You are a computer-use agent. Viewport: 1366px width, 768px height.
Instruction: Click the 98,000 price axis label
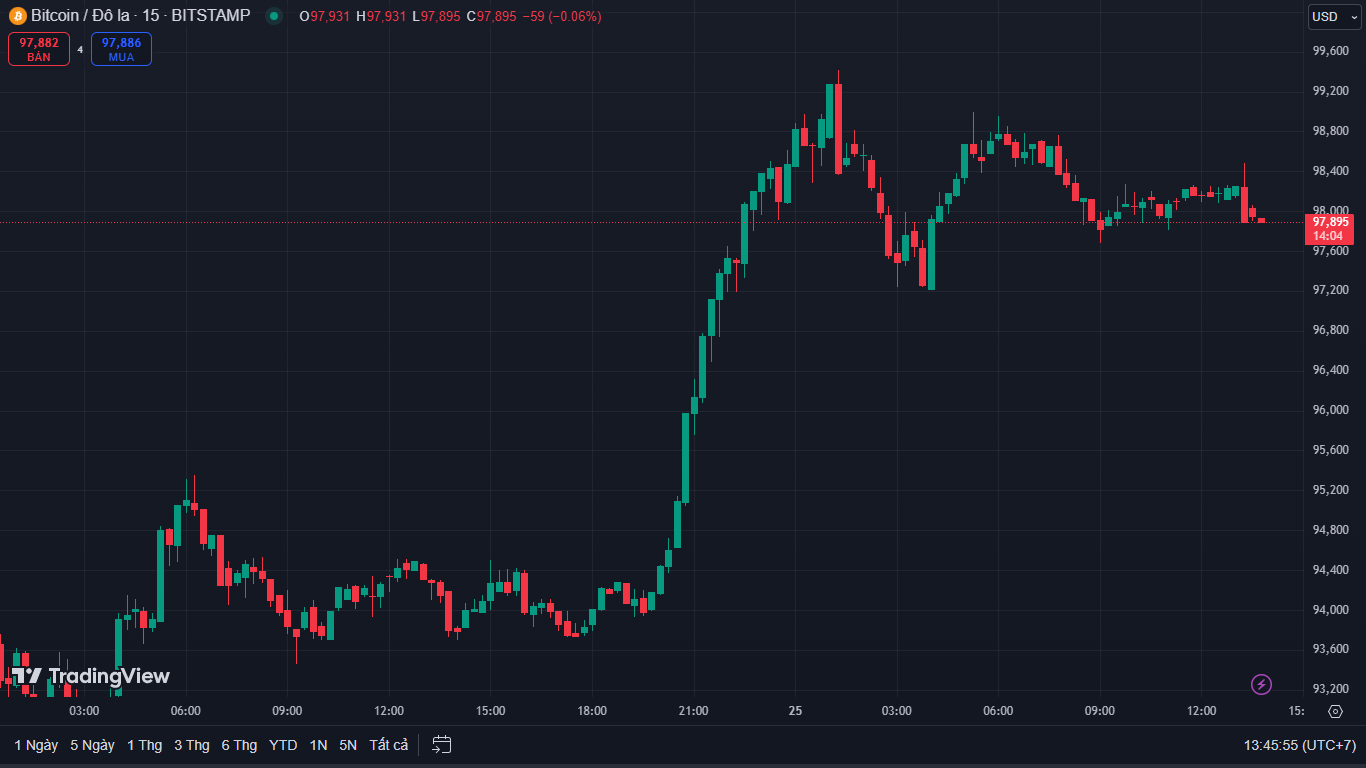click(1331, 210)
